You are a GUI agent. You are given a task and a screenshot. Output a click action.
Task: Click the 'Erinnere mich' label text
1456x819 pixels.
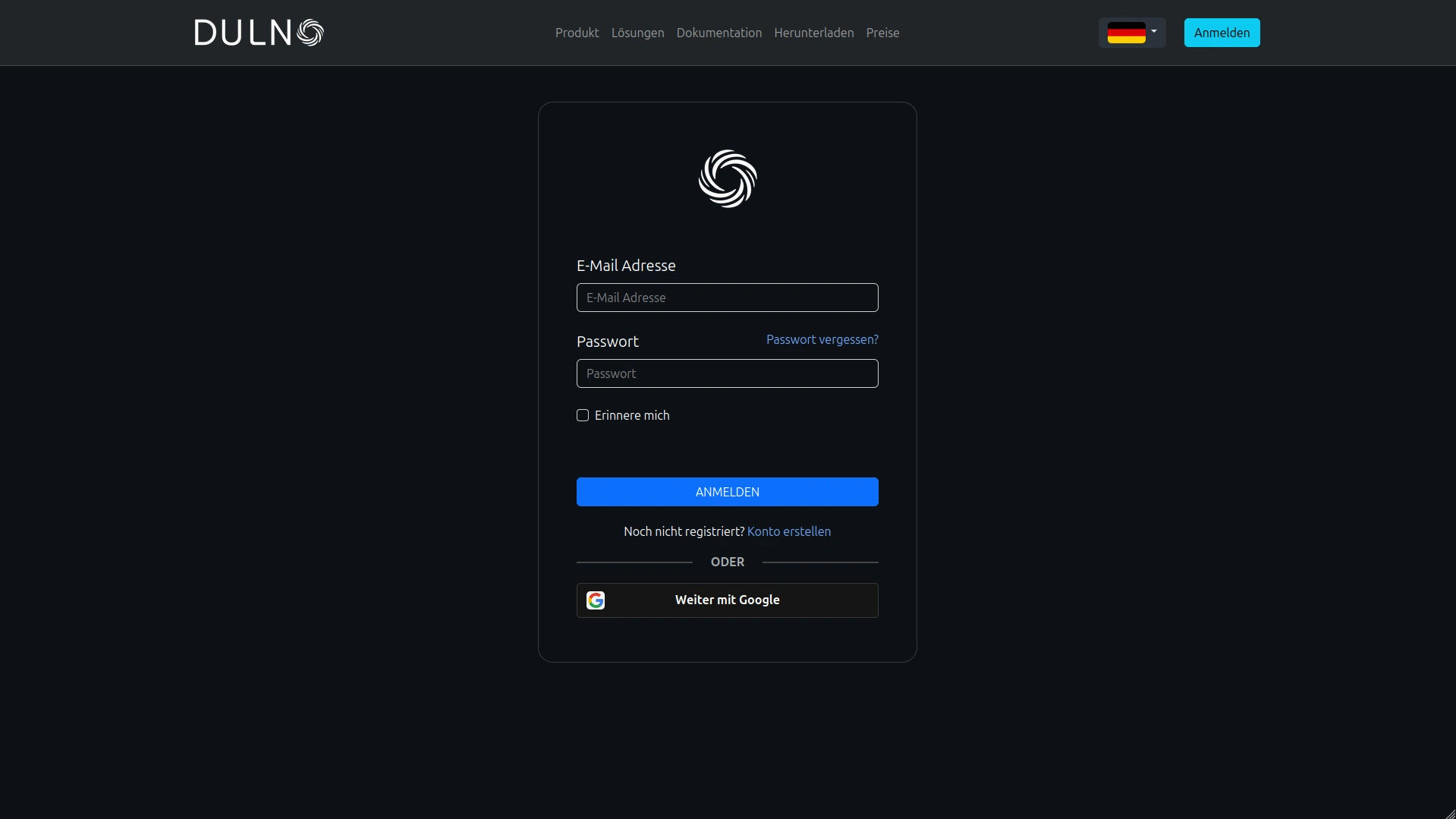click(x=632, y=415)
